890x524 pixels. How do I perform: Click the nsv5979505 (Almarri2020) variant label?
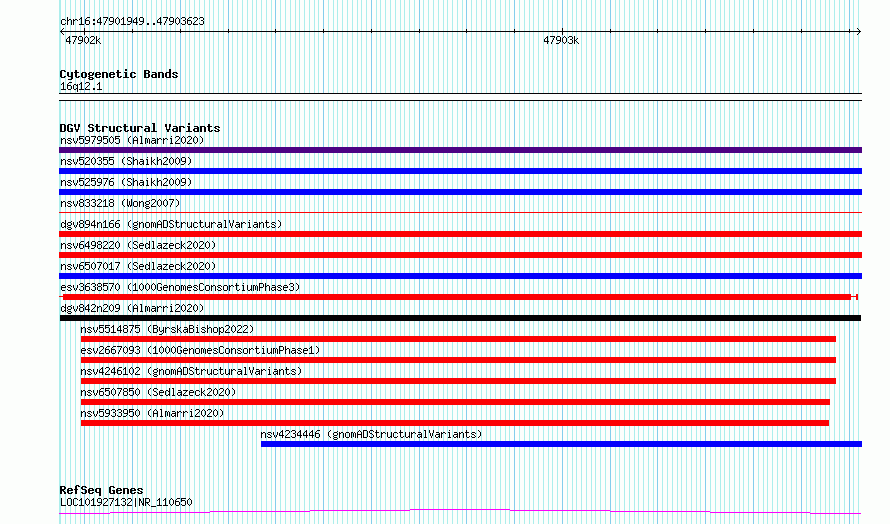pos(132,140)
